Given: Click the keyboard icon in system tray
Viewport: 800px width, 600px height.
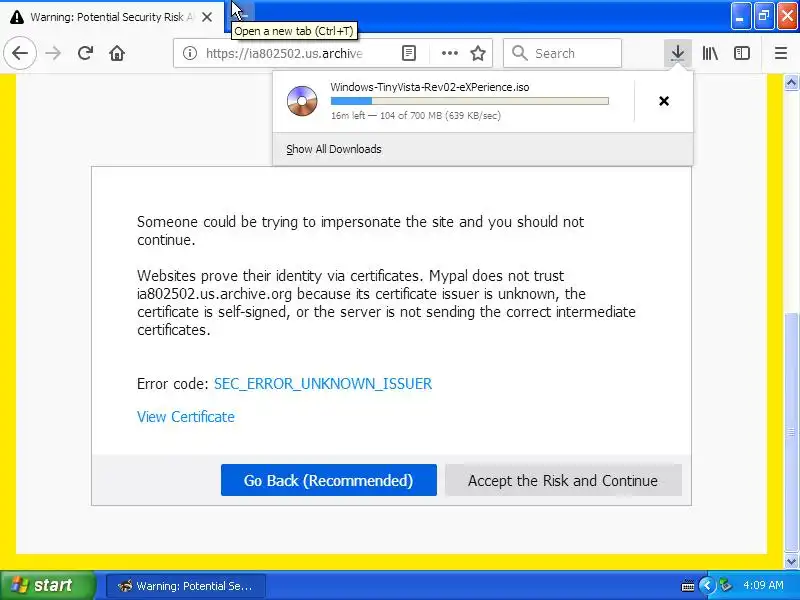Looking at the screenshot, I should [687, 586].
